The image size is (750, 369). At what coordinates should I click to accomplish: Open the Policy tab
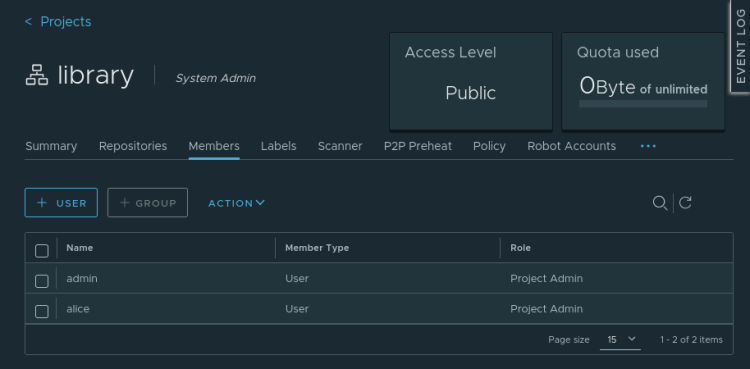(x=489, y=146)
